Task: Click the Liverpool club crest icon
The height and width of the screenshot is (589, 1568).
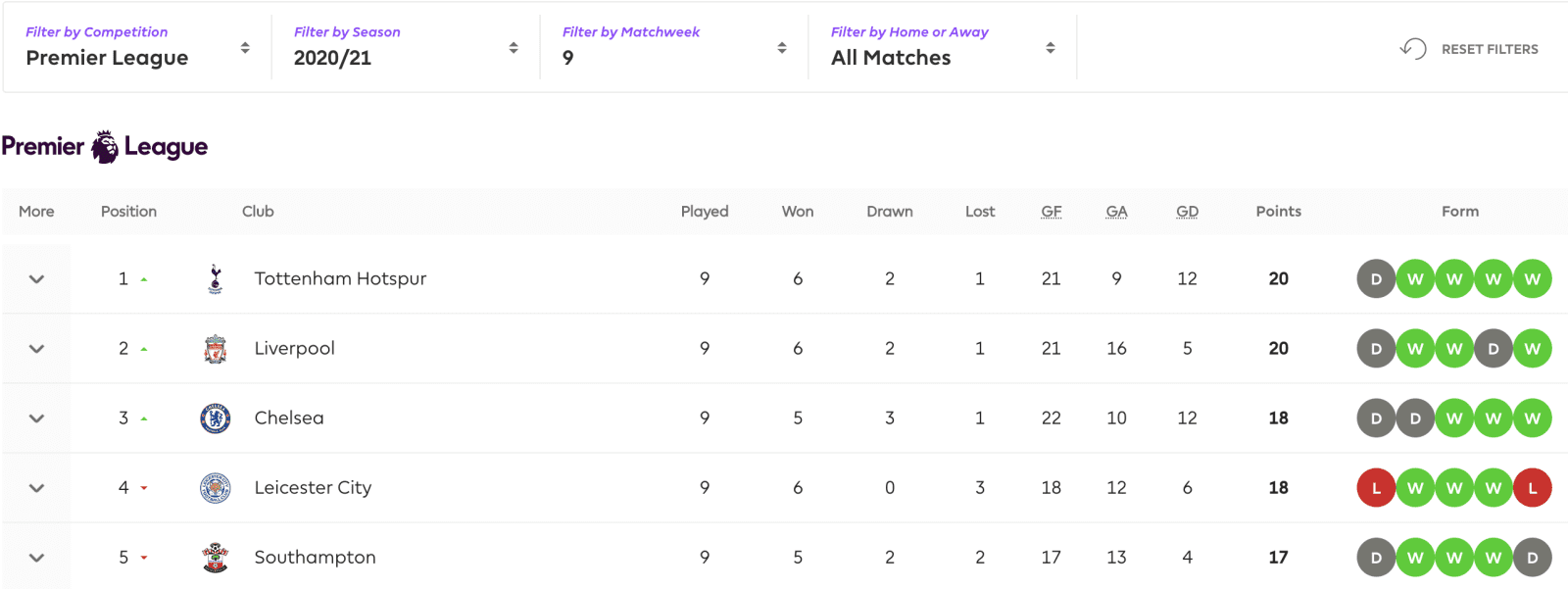Action: 216,349
